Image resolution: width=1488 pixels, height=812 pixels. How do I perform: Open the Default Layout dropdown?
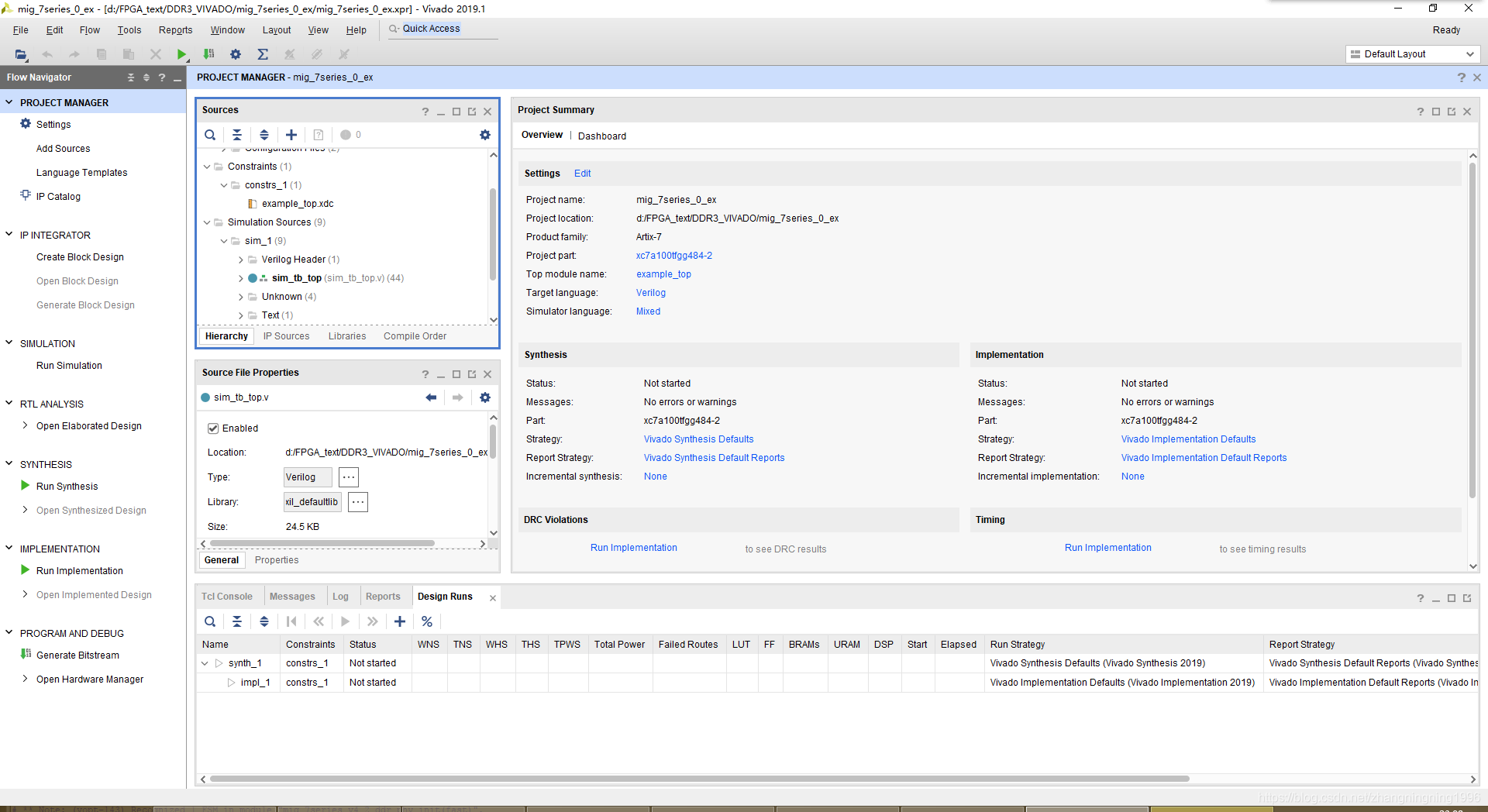coord(1413,54)
